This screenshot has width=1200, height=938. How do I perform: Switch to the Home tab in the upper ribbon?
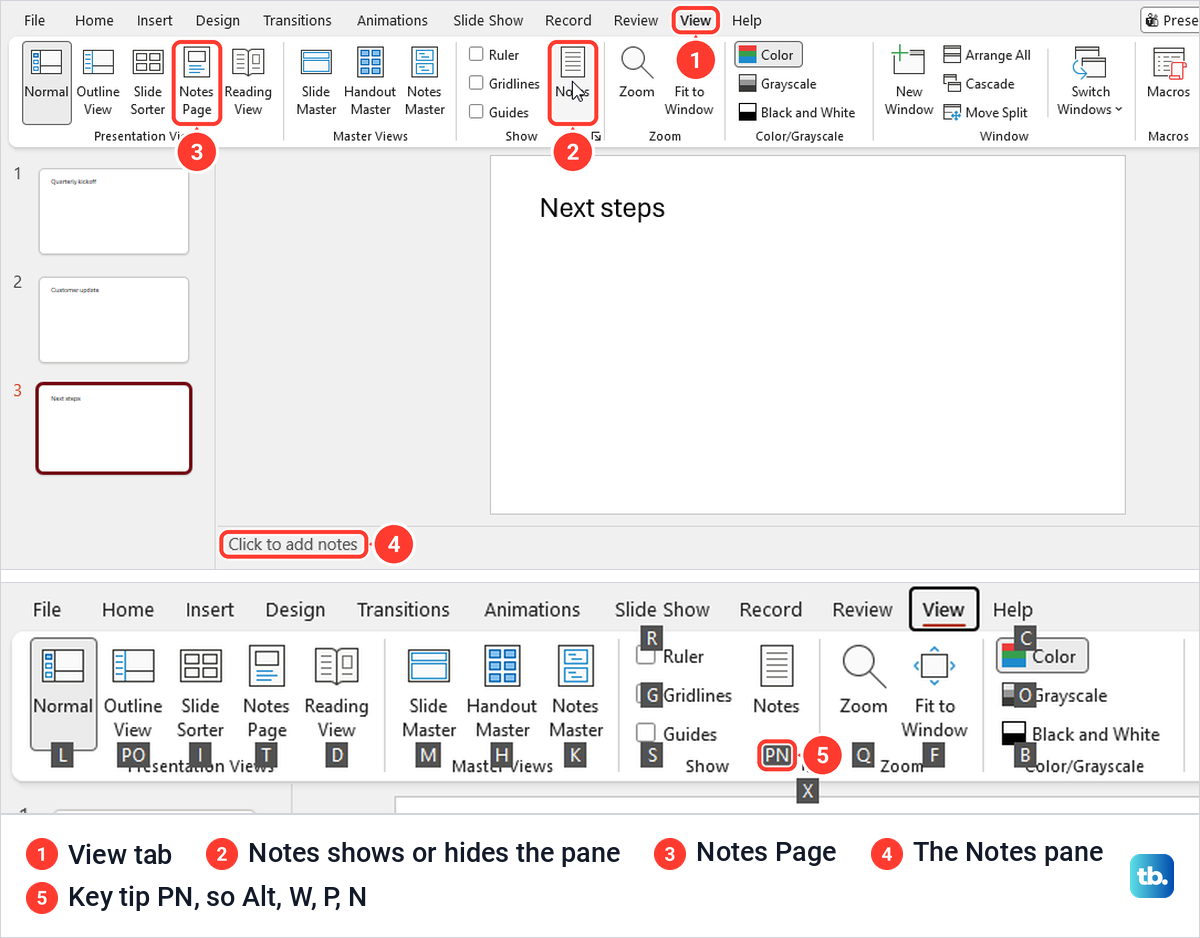(x=94, y=20)
